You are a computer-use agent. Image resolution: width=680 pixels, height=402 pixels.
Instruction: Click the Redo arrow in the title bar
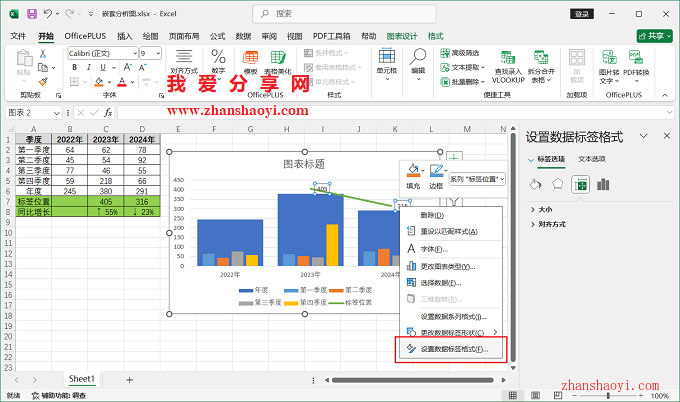pos(69,14)
